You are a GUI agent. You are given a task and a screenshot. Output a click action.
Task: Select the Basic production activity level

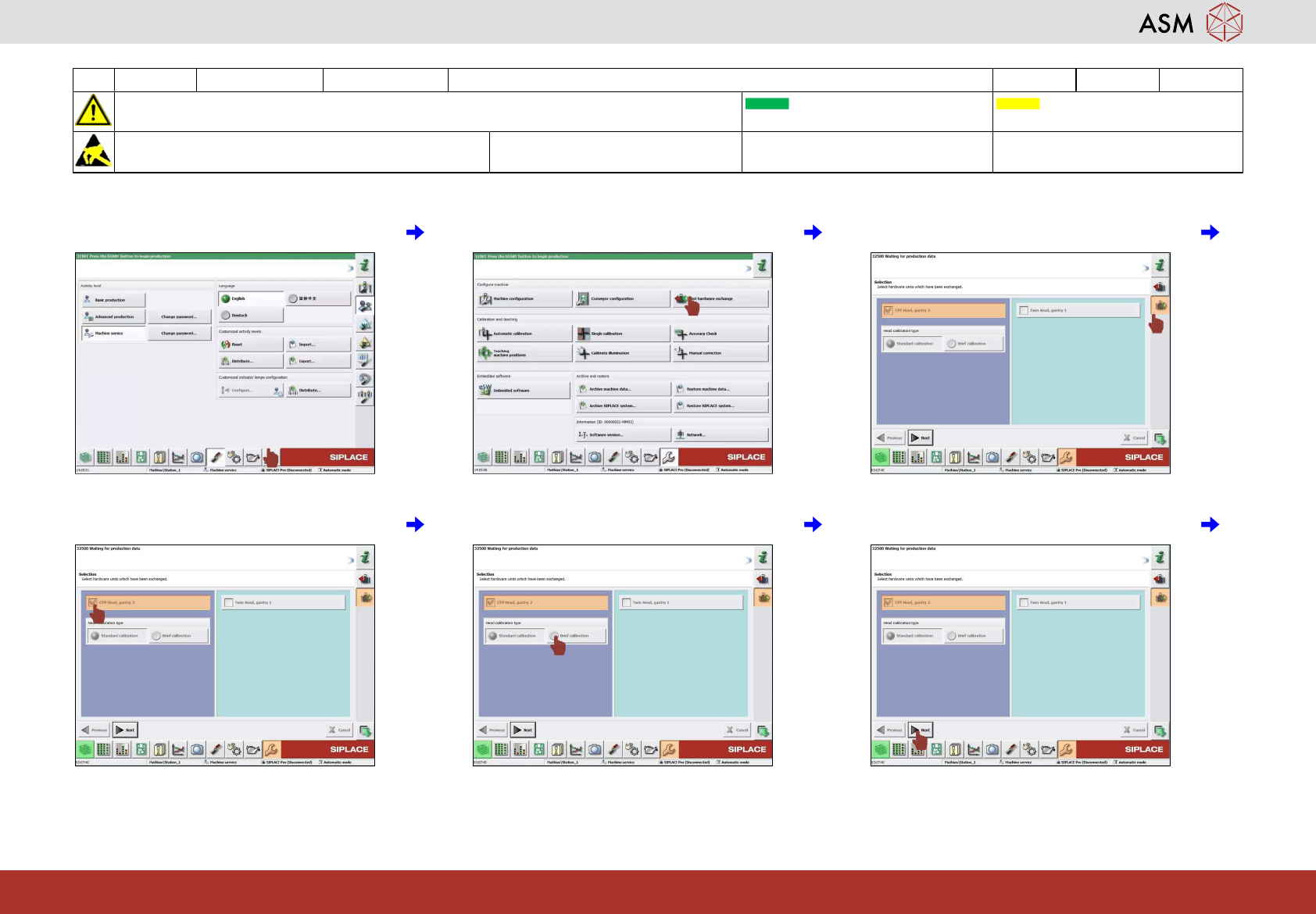pyautogui.click(x=113, y=300)
